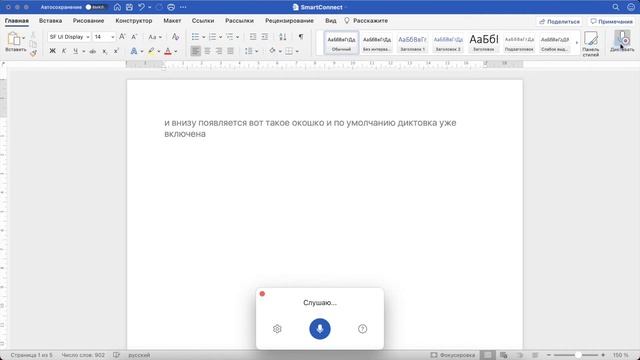Search in document with magnifier icon
640x360 pixels.
[616, 7]
